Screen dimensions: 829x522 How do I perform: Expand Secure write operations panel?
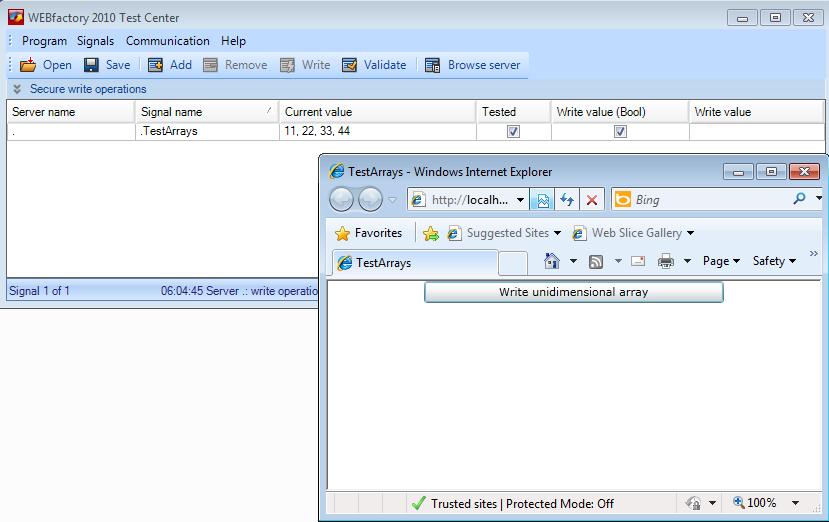(x=17, y=89)
